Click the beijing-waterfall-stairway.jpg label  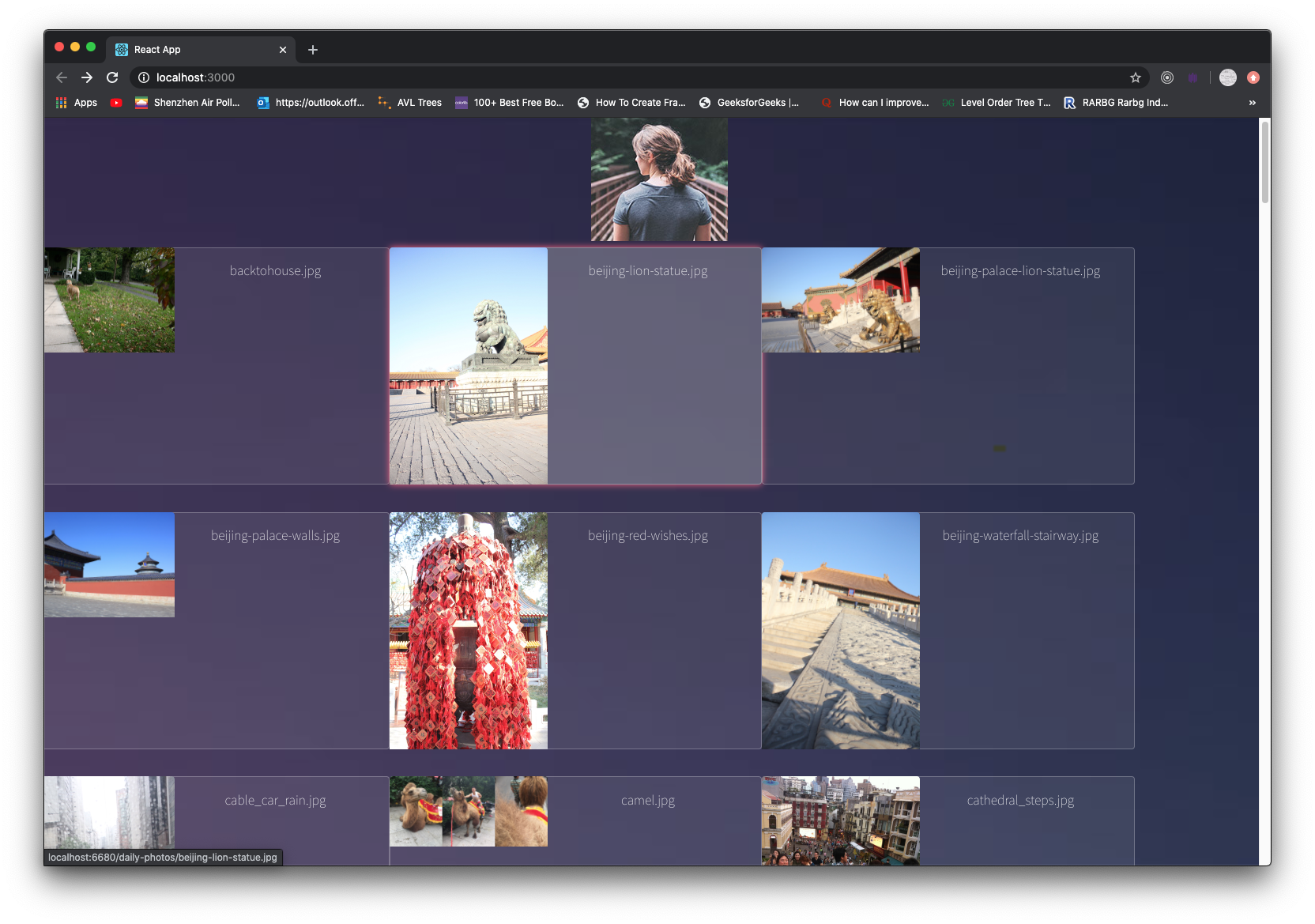pos(1020,535)
